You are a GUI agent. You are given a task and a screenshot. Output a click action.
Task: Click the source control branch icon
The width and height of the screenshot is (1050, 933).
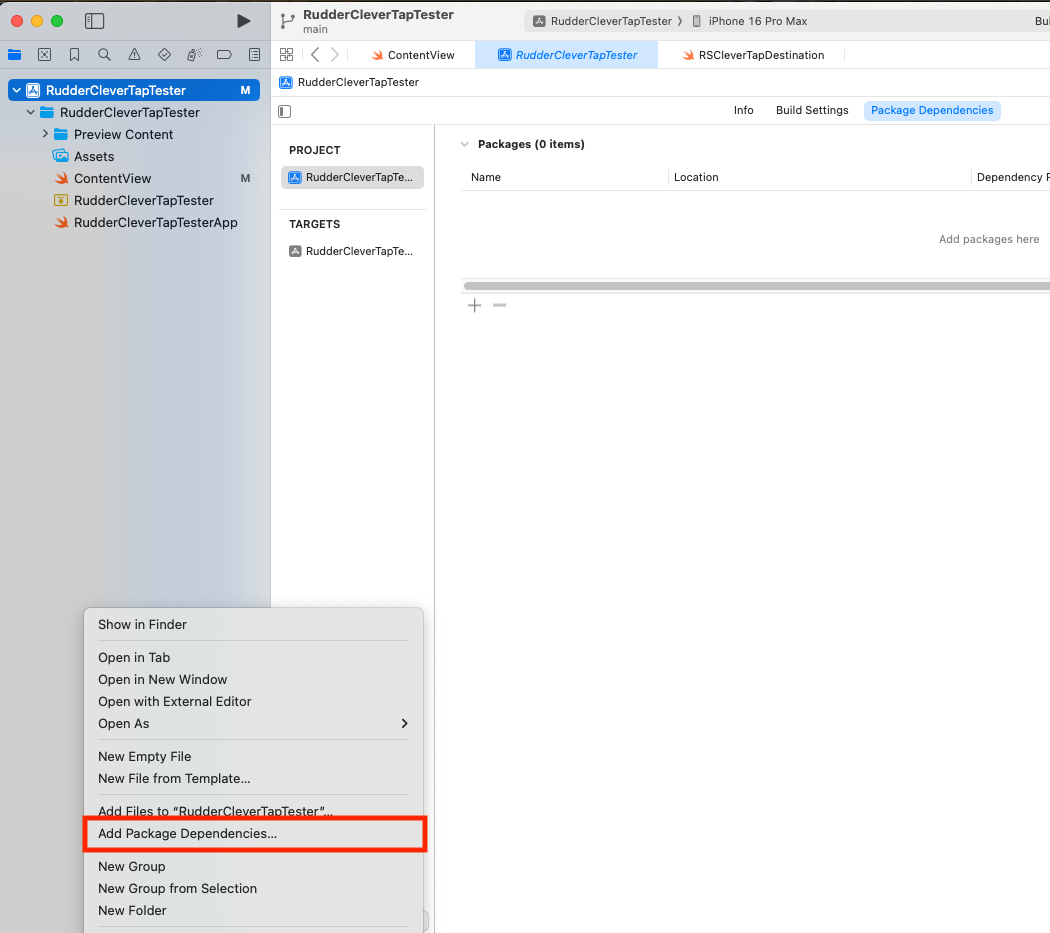[x=287, y=21]
